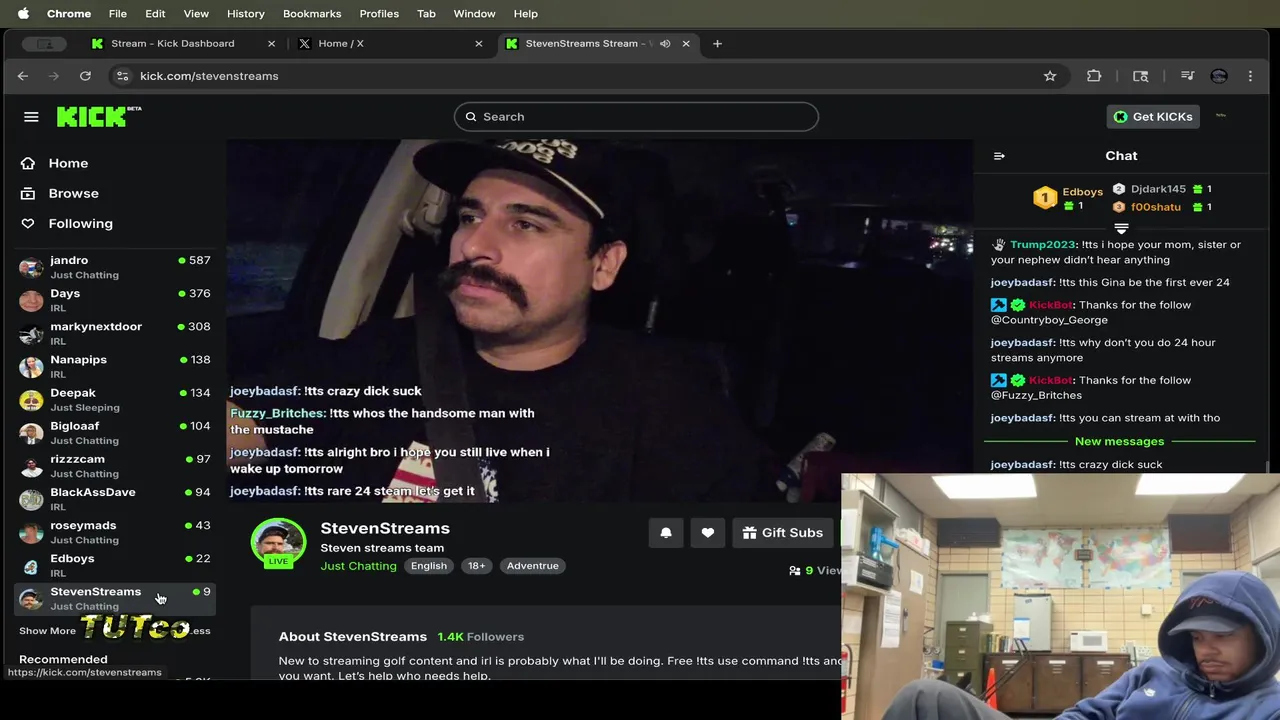
Task: Open a new Chrome tab
Action: [x=717, y=43]
